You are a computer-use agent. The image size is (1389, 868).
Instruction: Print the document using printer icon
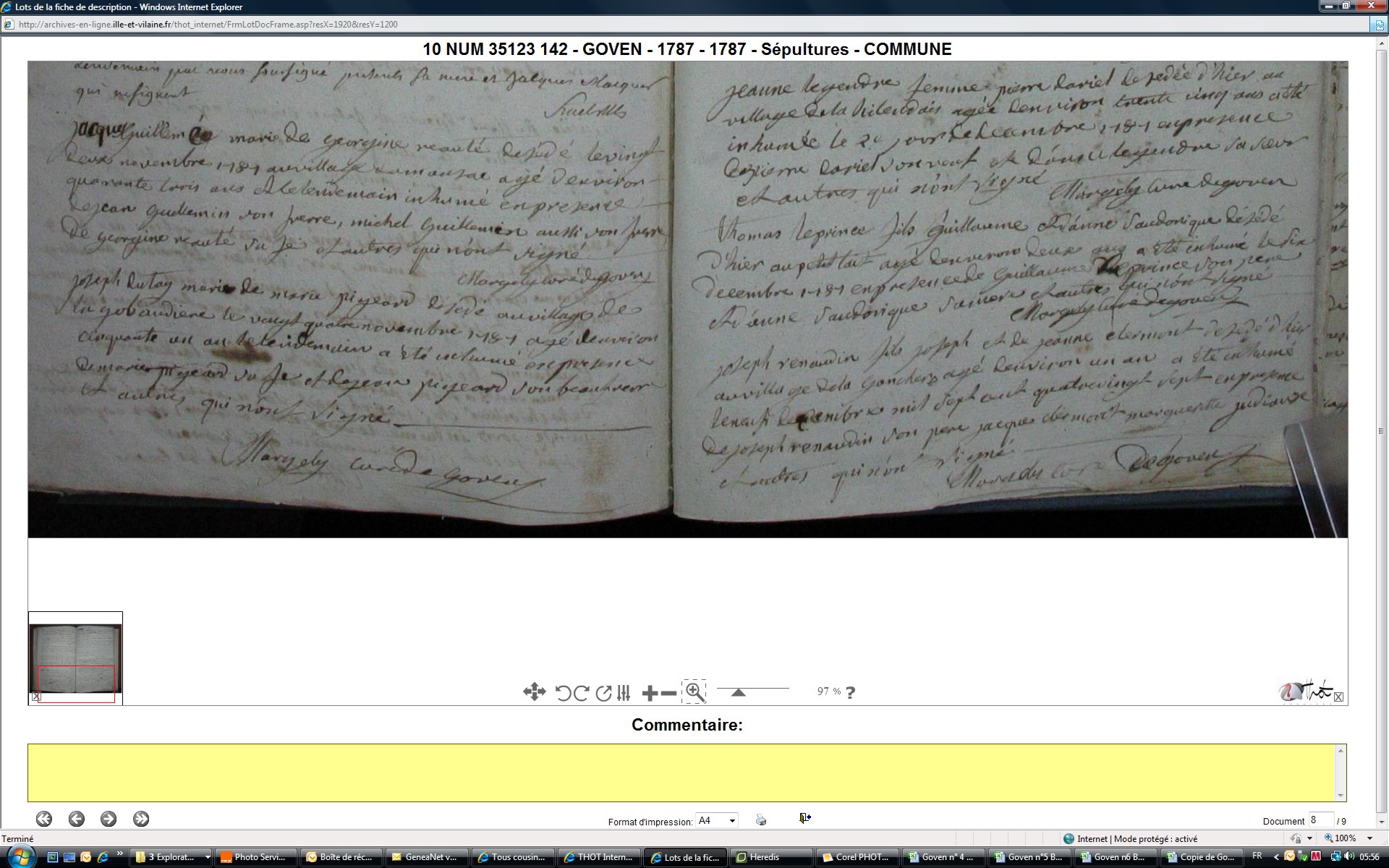[x=760, y=820]
